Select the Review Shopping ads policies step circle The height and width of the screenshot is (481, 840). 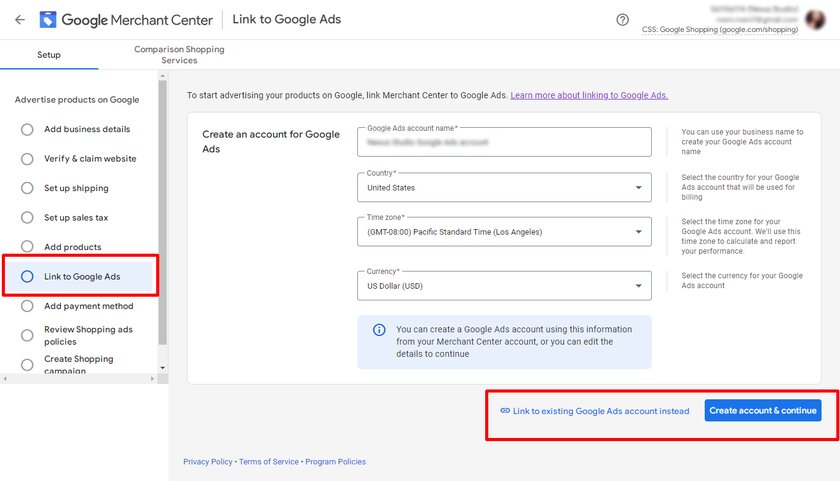(27, 335)
